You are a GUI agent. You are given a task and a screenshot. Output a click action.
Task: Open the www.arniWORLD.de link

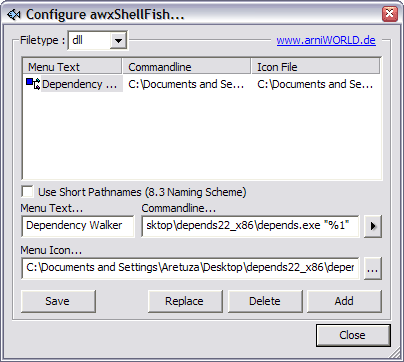click(x=326, y=40)
